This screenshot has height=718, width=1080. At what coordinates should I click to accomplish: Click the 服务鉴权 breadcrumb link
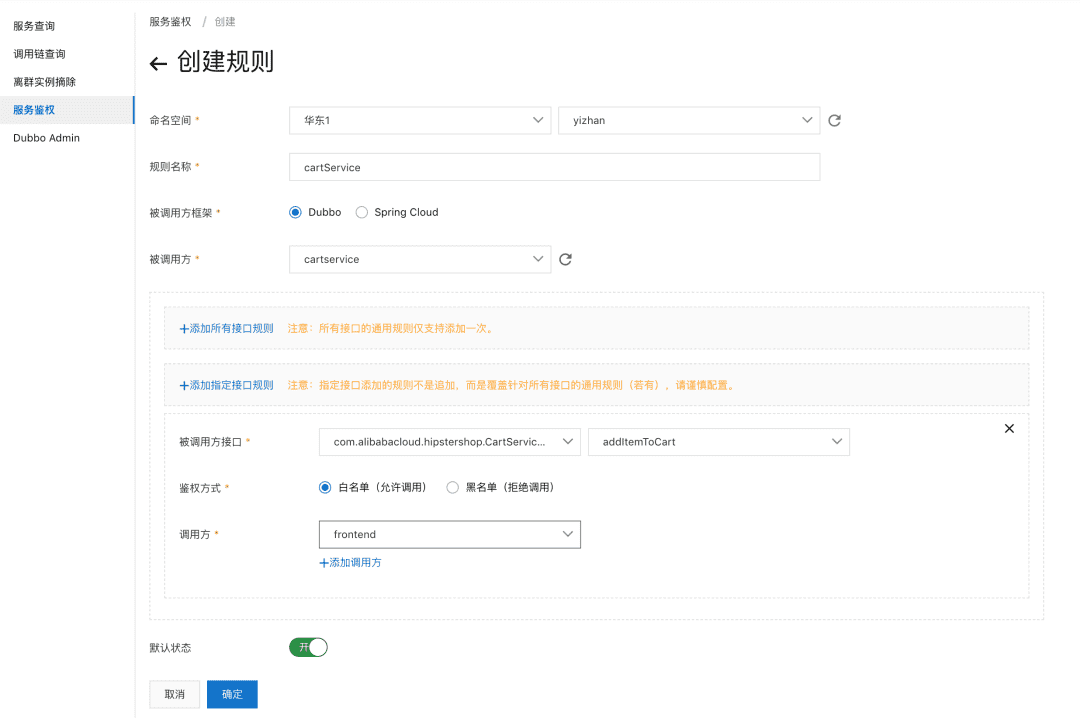(x=170, y=22)
